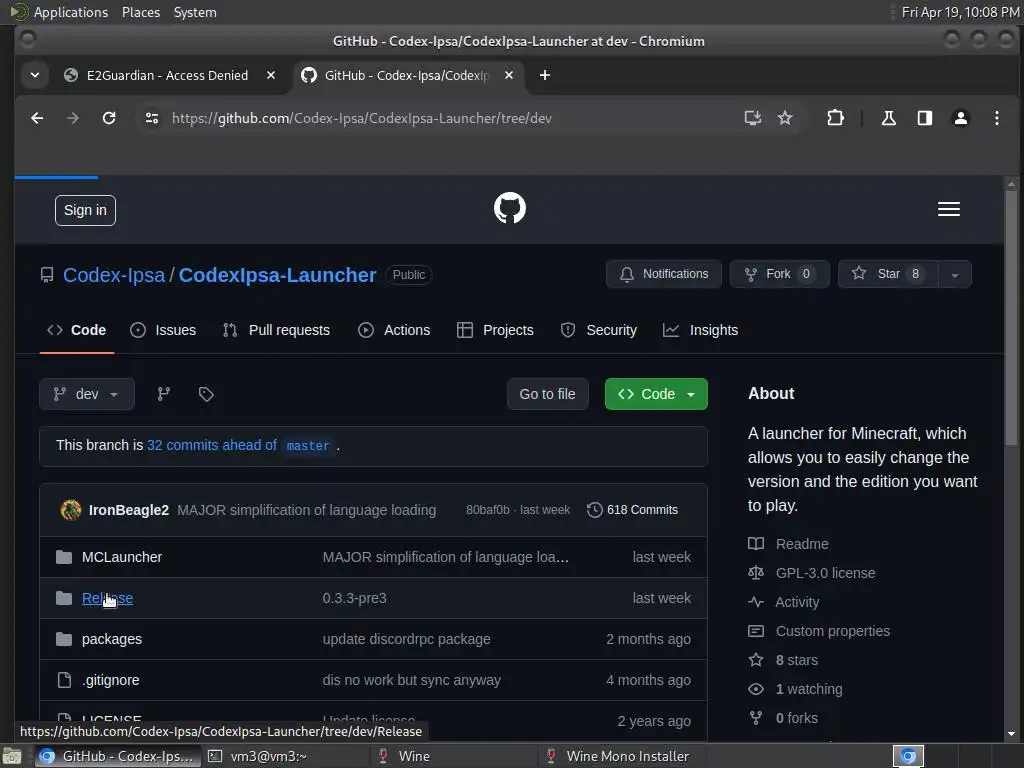
Task: Open the browser profile icon
Action: coord(961,118)
